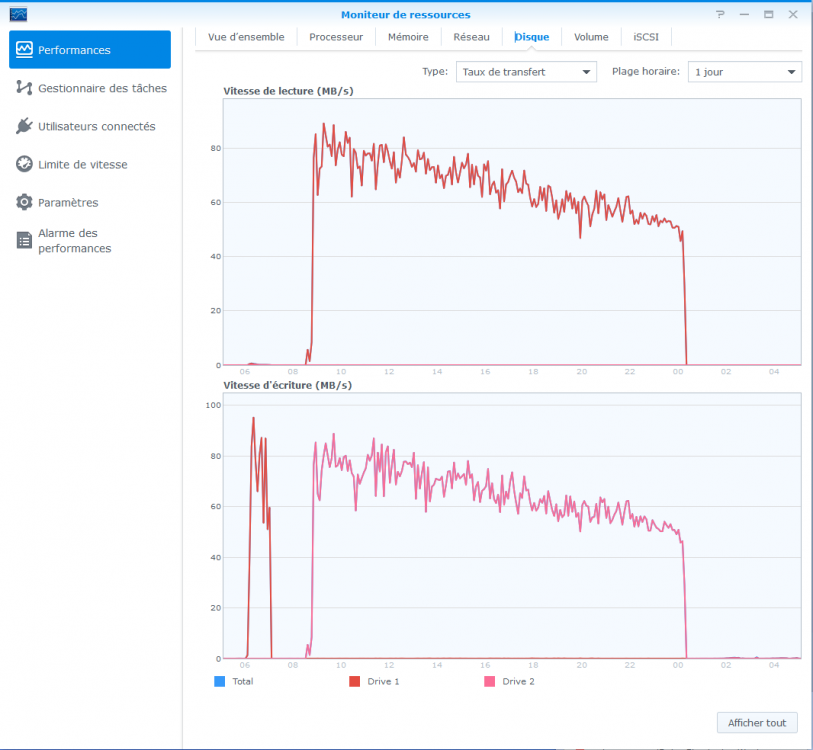Go to the Vue d'ensemble tab

tap(246, 37)
